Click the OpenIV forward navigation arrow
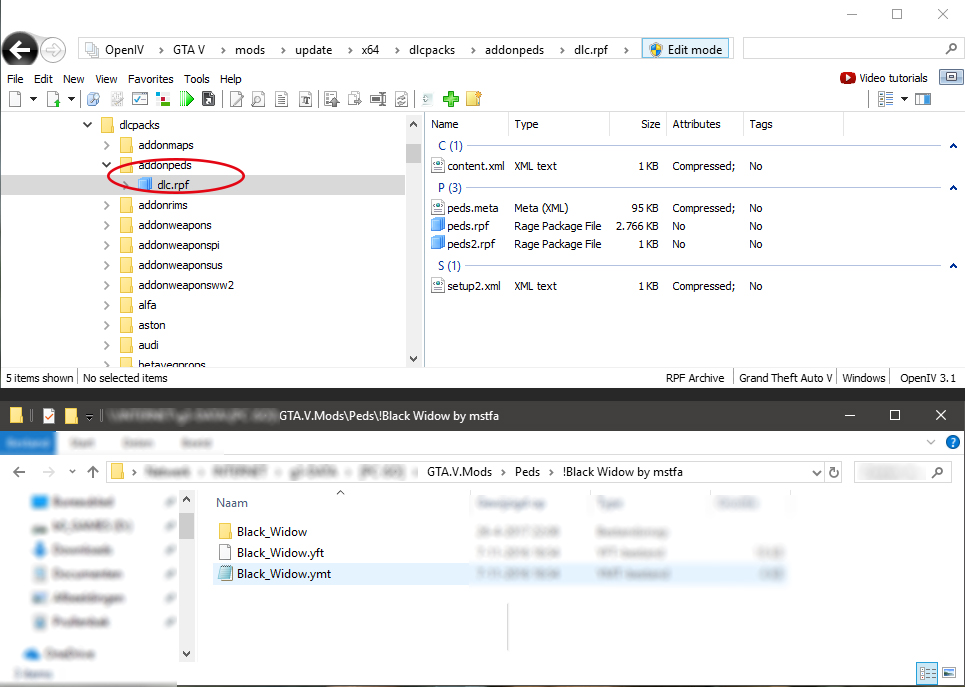965x687 pixels. 54,50
